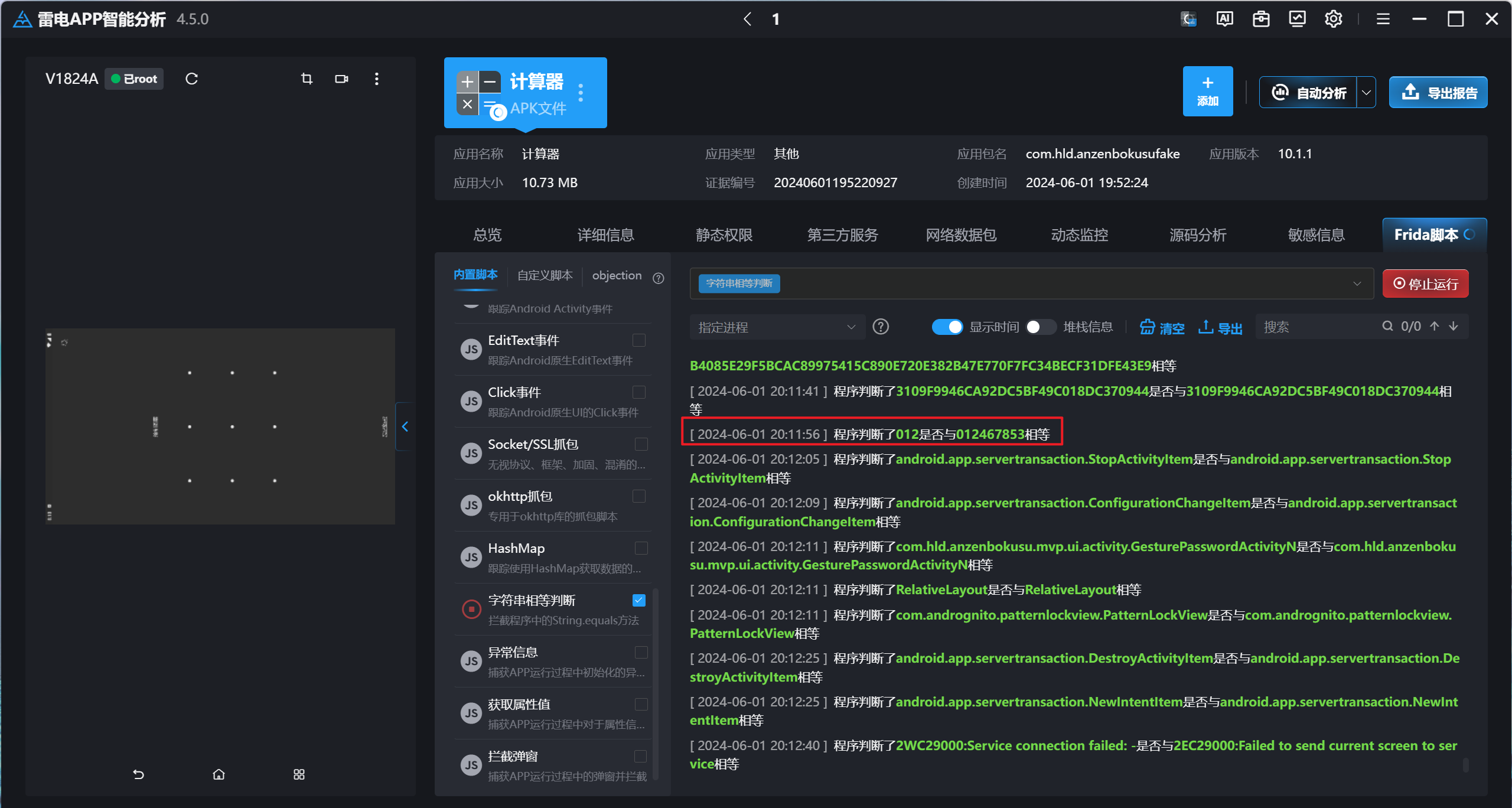Enable the 堆栈信息 toggle
The height and width of the screenshot is (808, 1512).
pos(1041,327)
